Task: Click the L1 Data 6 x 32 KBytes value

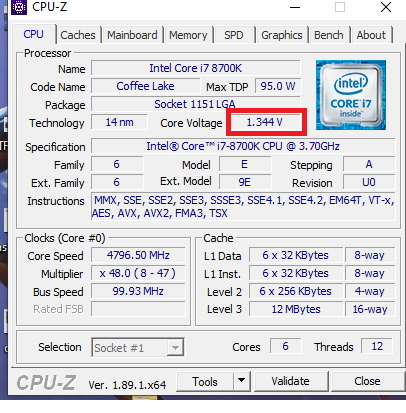Action: (x=296, y=255)
